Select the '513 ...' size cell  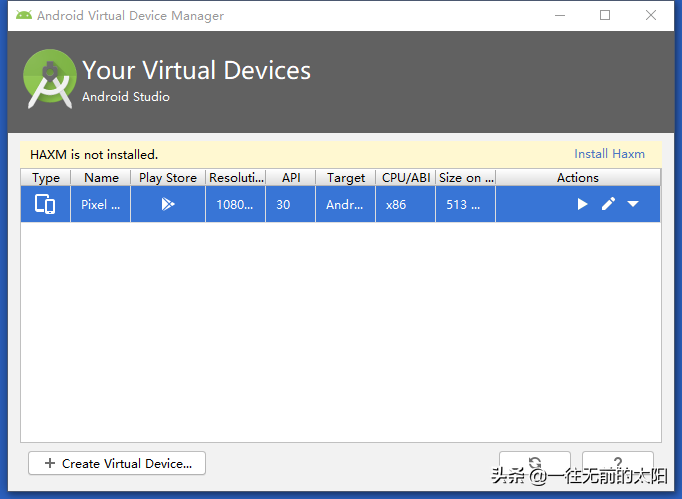[465, 204]
